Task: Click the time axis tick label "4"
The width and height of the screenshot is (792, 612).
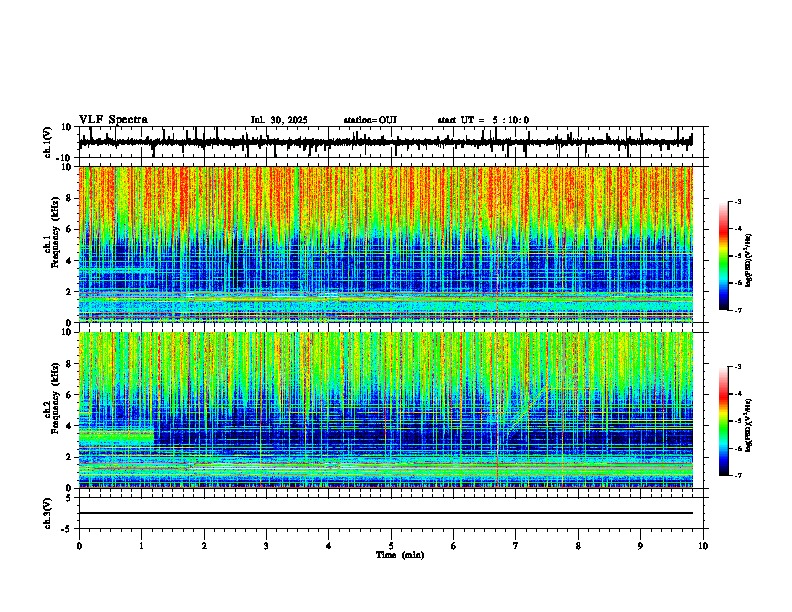Action: [329, 546]
